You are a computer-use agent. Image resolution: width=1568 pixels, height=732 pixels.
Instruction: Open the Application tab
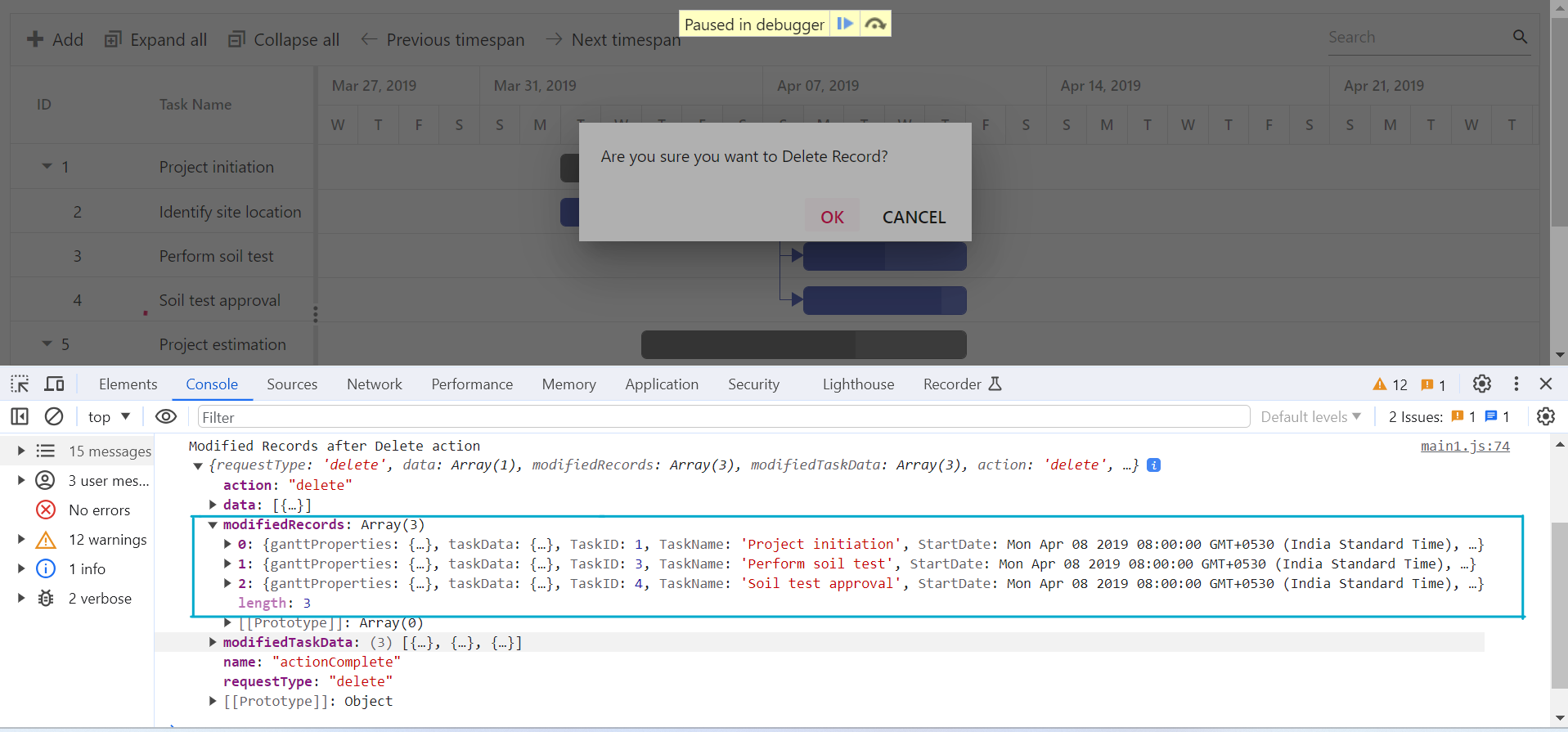pyautogui.click(x=662, y=384)
